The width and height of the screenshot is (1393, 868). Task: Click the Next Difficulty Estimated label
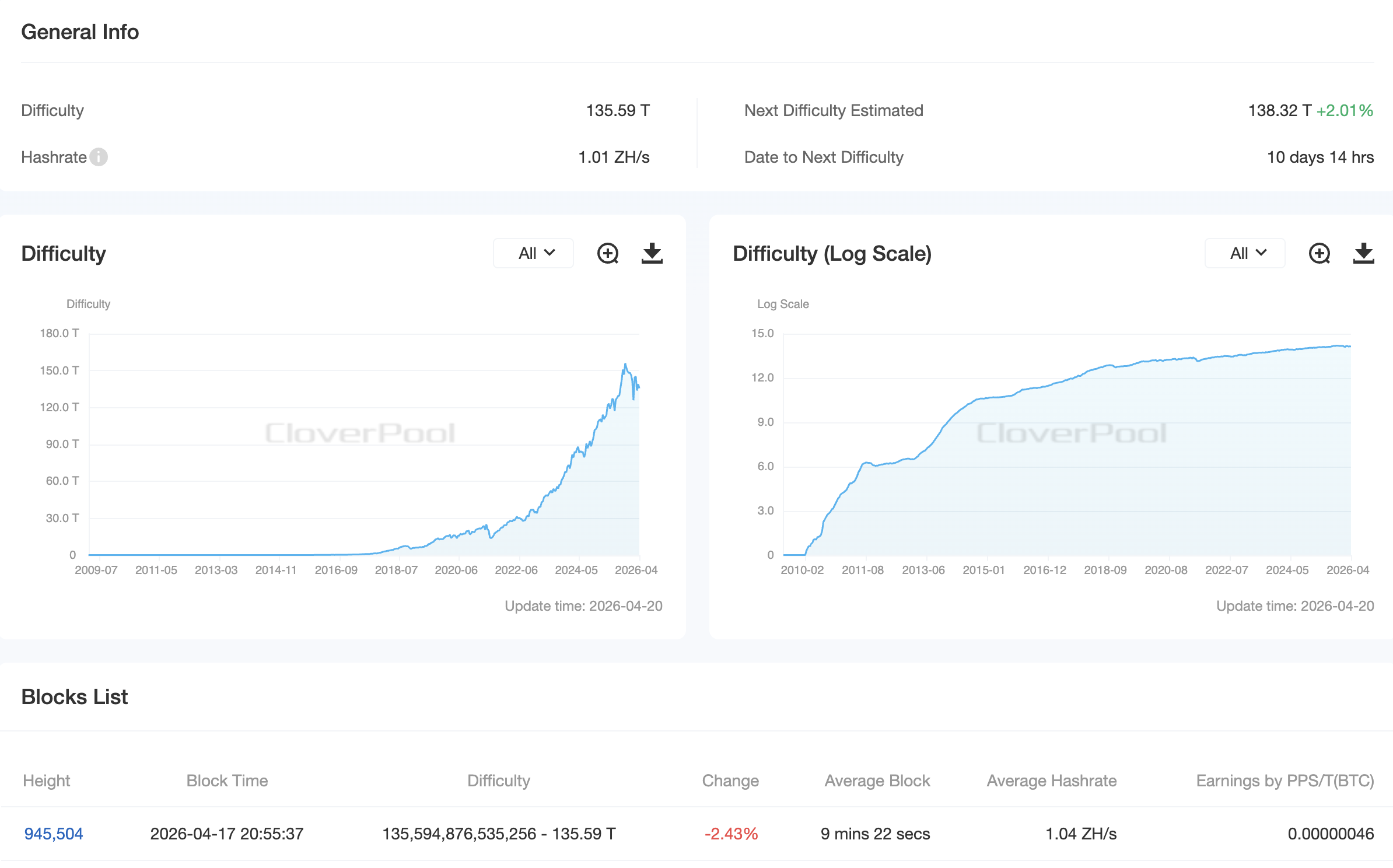coord(834,110)
